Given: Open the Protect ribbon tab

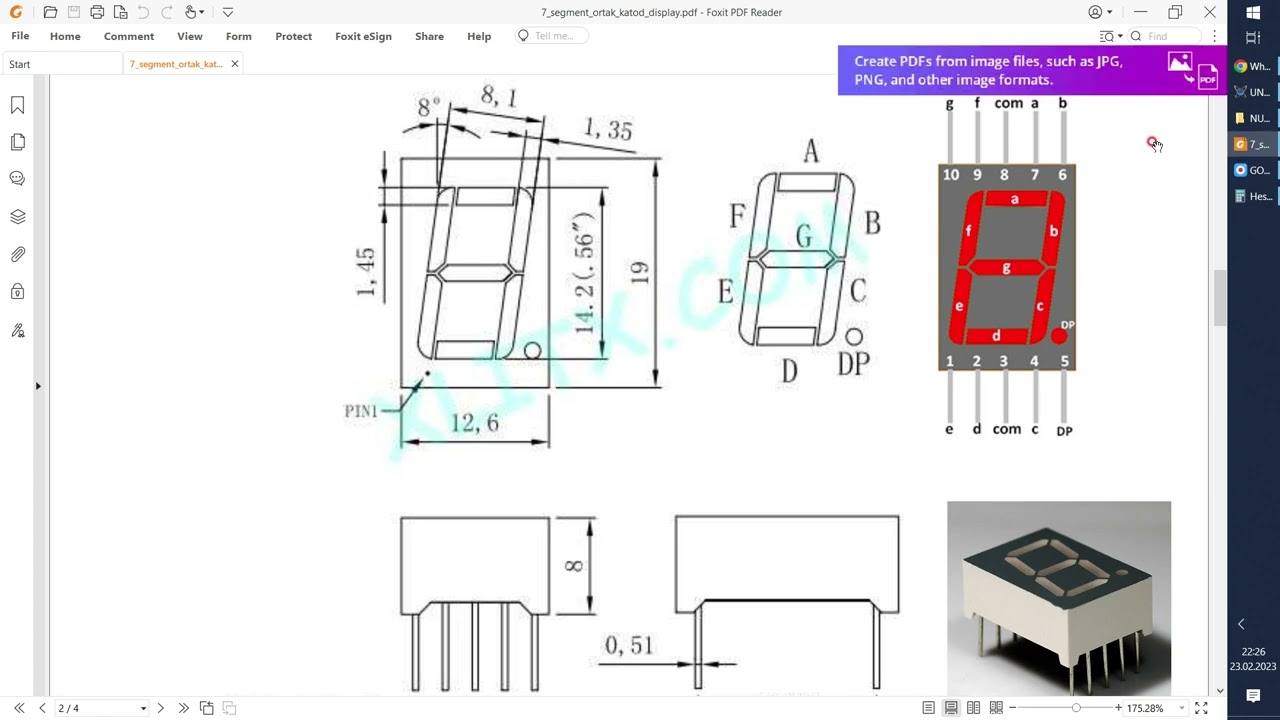Looking at the screenshot, I should [x=293, y=36].
